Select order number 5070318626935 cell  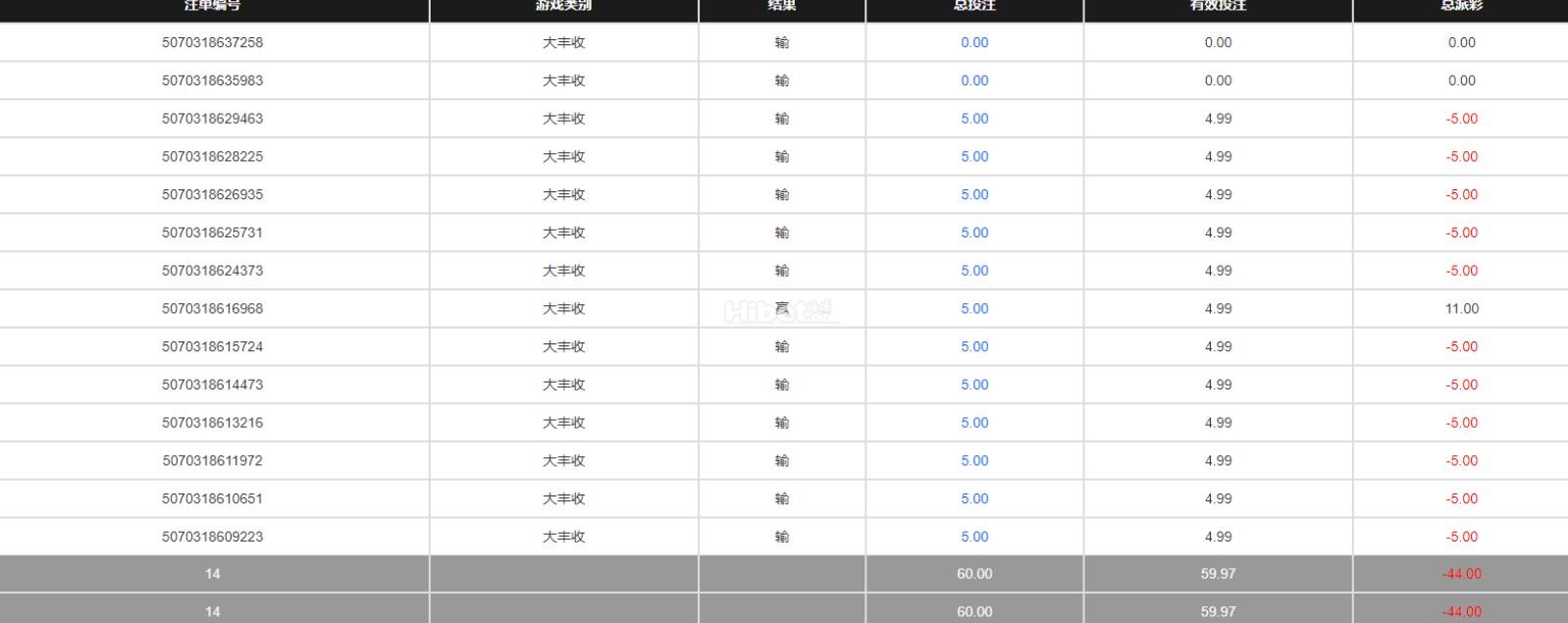tap(212, 194)
